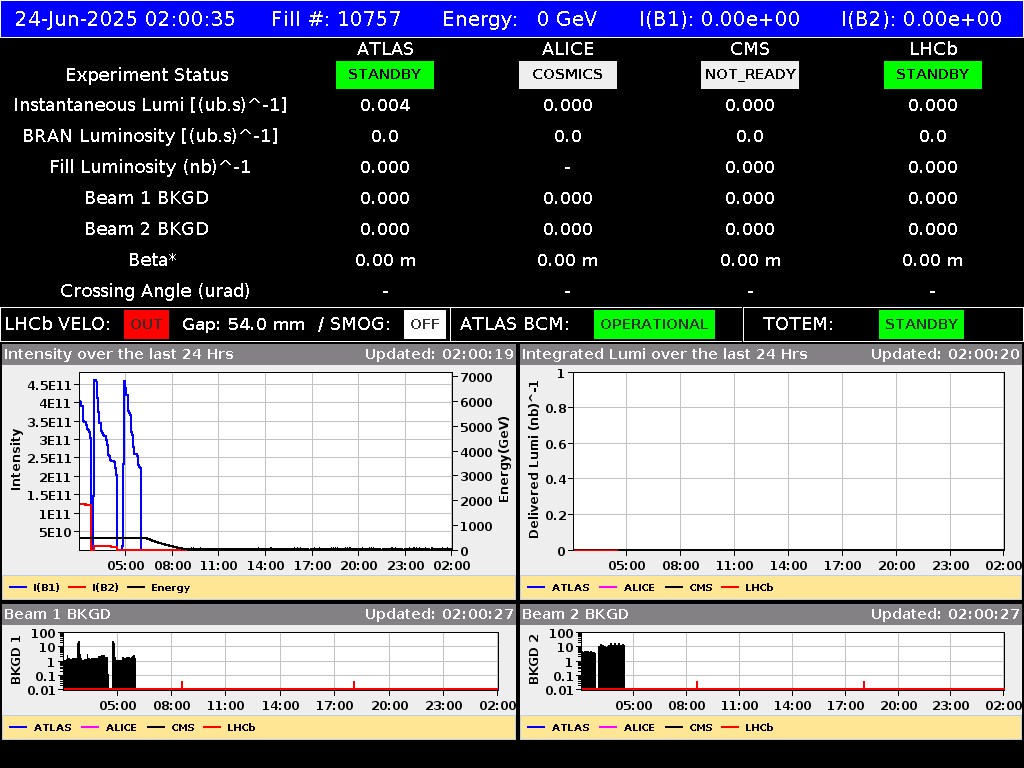This screenshot has width=1024, height=768.
Task: Click the Beam 1 BKGD table row label
Action: coord(147,198)
